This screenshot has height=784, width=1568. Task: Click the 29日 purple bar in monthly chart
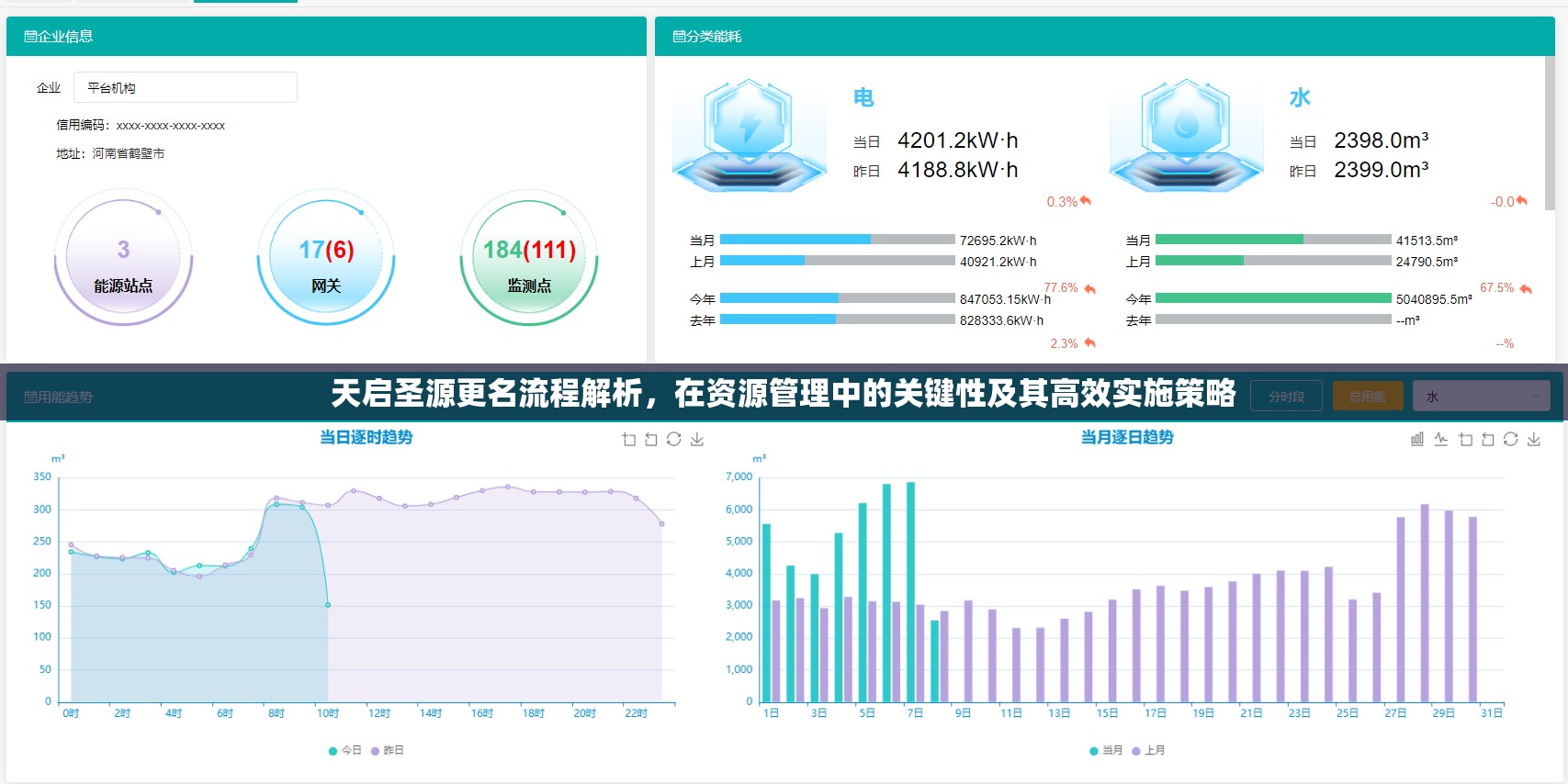1449,606
